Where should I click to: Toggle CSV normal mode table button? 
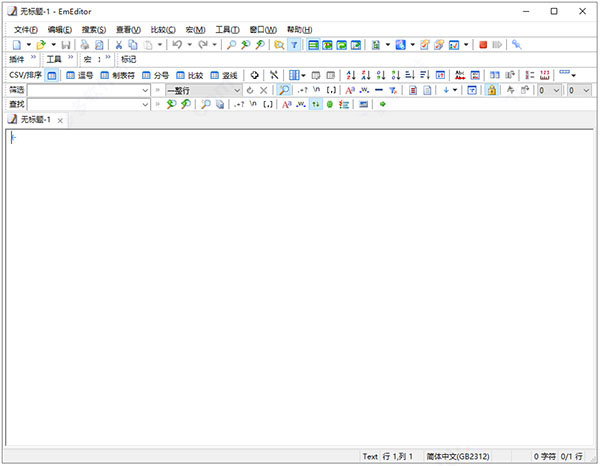click(x=52, y=75)
